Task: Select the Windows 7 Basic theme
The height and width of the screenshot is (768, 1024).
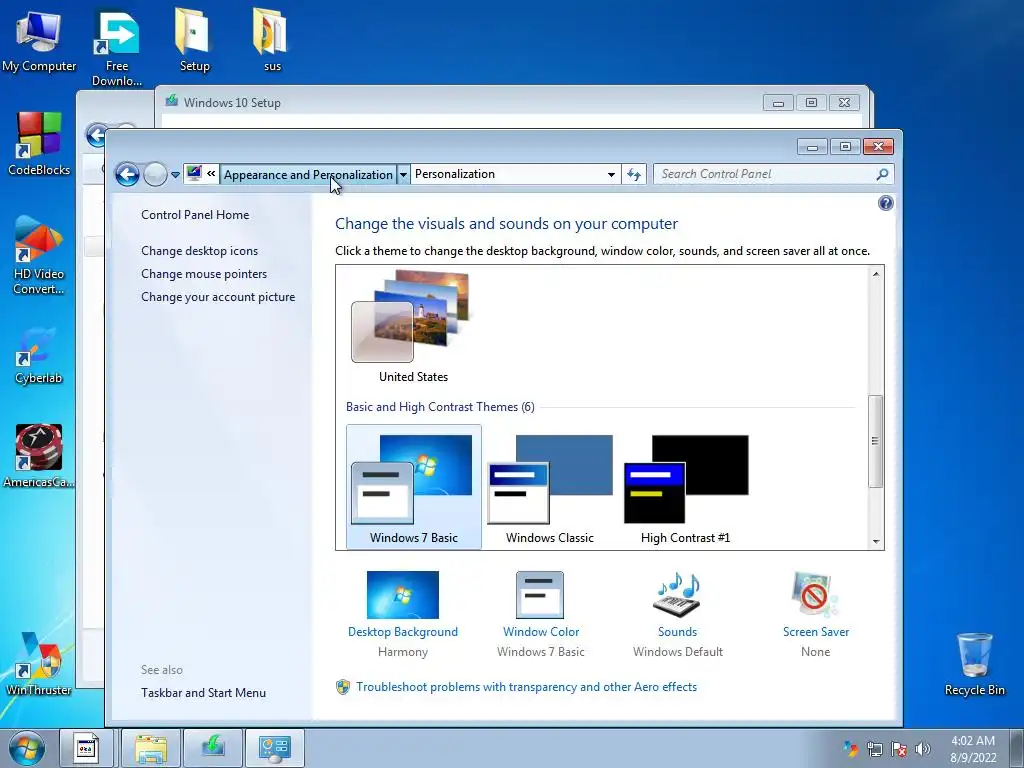Action: 413,488
